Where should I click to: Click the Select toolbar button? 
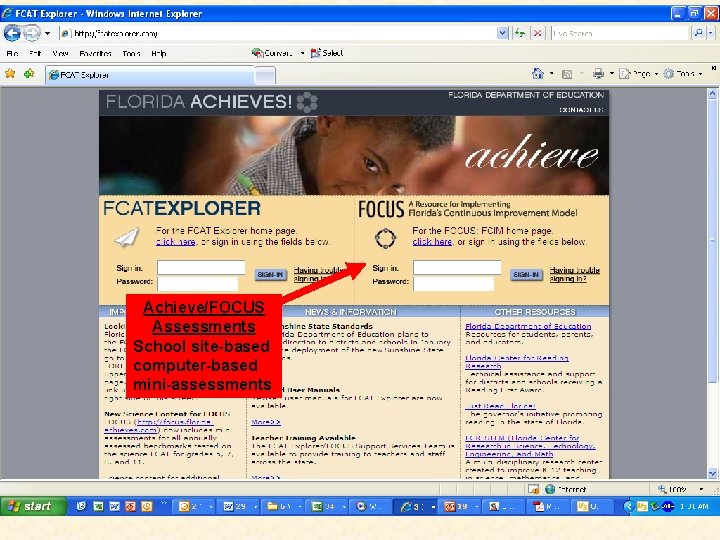327,53
